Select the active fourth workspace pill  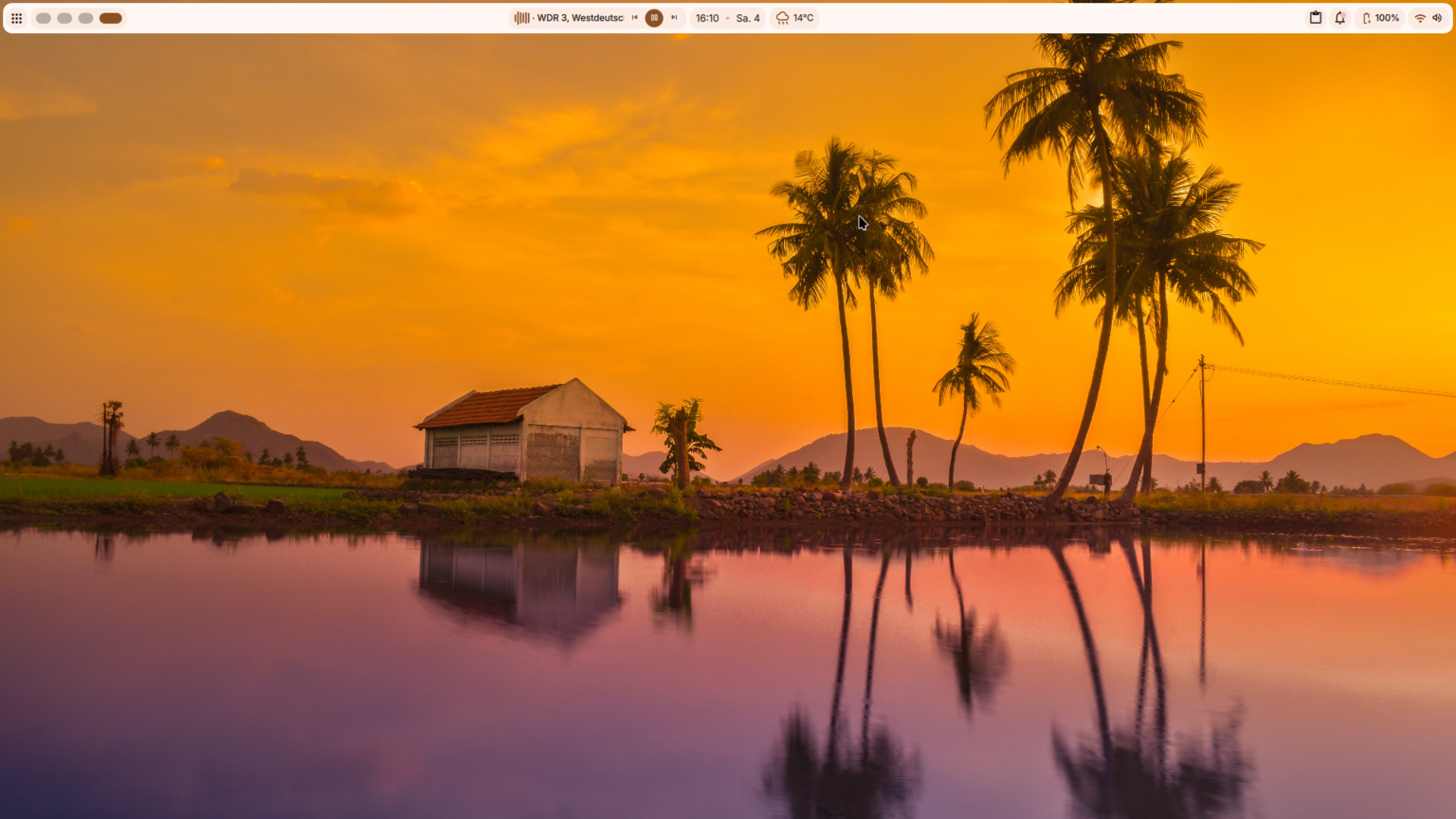click(111, 18)
